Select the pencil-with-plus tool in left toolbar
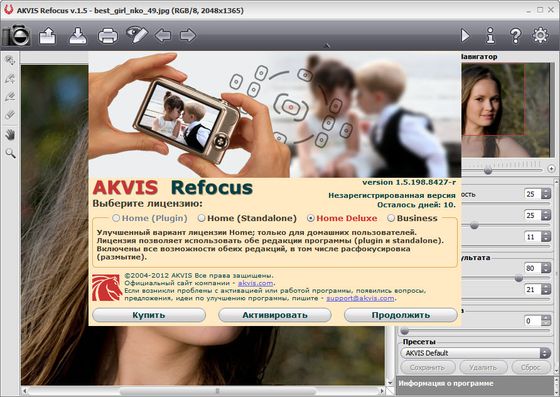 point(10,79)
